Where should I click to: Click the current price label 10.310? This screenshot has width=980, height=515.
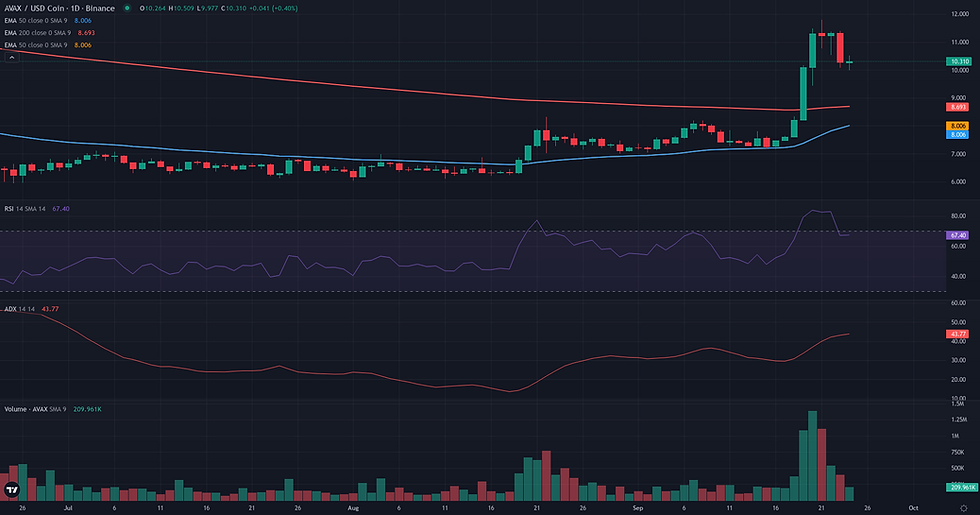click(958, 61)
